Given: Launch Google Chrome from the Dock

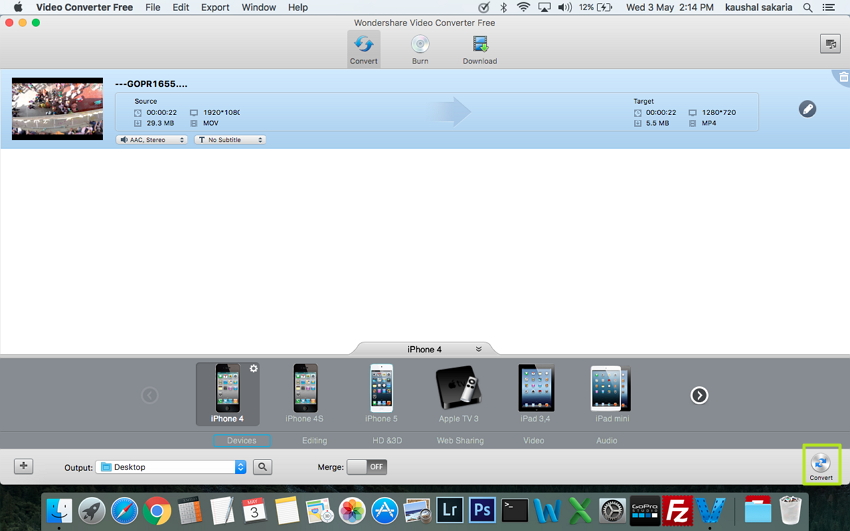Looking at the screenshot, I should point(157,510).
